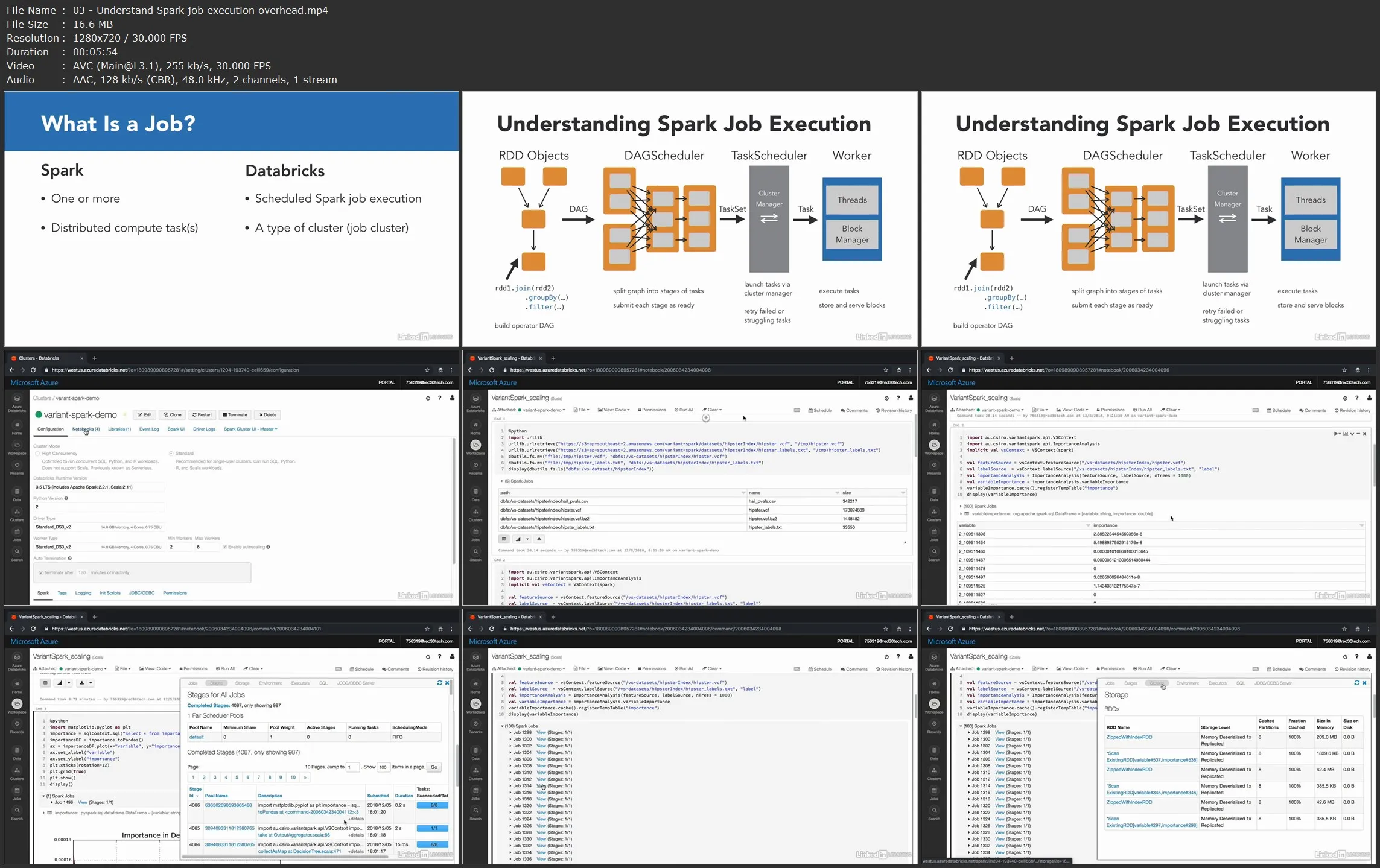Open the Environment tab in the Storage panel
The image size is (1380, 868).
tap(1187, 683)
